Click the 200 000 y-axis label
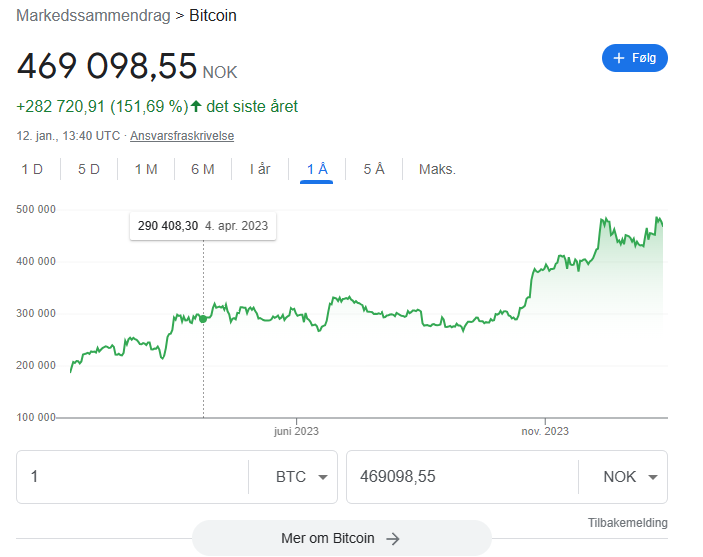 [36, 366]
